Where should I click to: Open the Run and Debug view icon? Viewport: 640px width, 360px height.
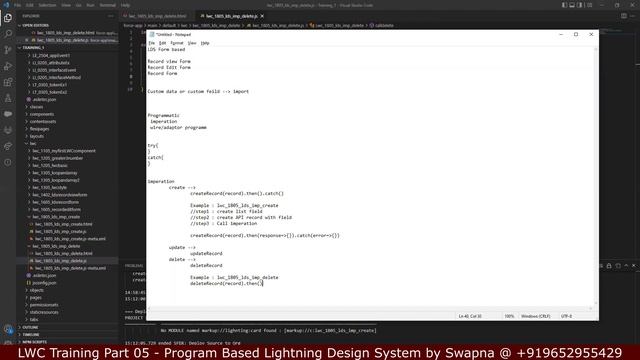pos(8,66)
